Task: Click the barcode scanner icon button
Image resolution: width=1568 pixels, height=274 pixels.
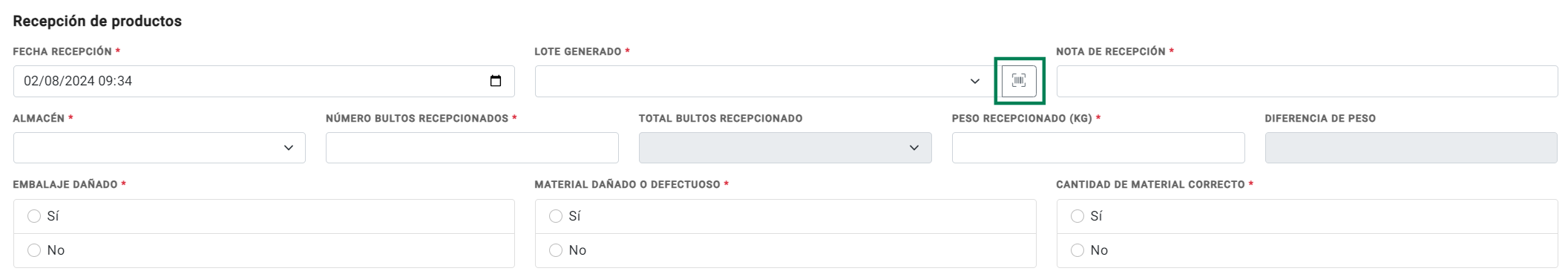Action: coord(1019,81)
